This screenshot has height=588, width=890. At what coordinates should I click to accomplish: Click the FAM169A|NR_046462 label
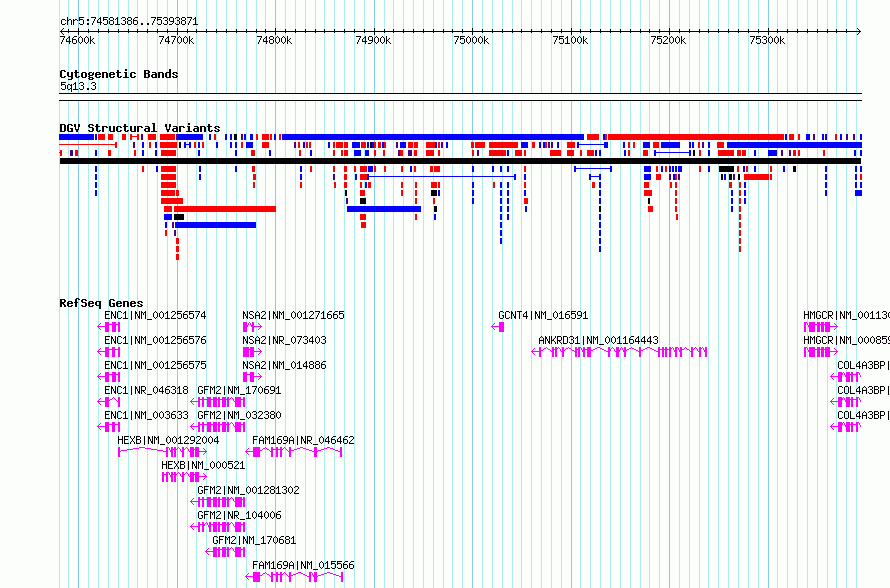[303, 440]
